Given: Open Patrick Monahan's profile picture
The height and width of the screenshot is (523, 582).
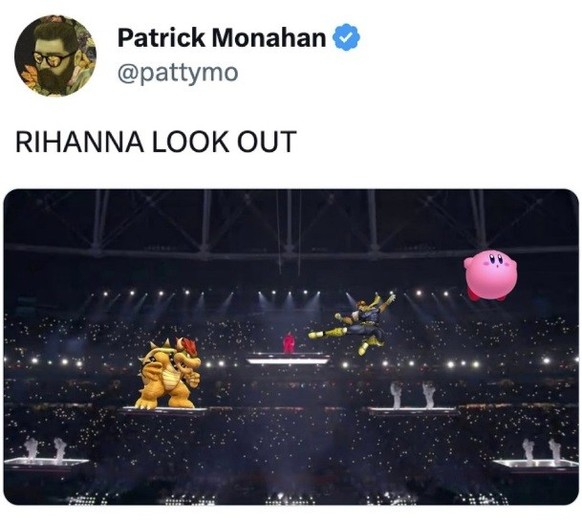Looking at the screenshot, I should (55, 56).
